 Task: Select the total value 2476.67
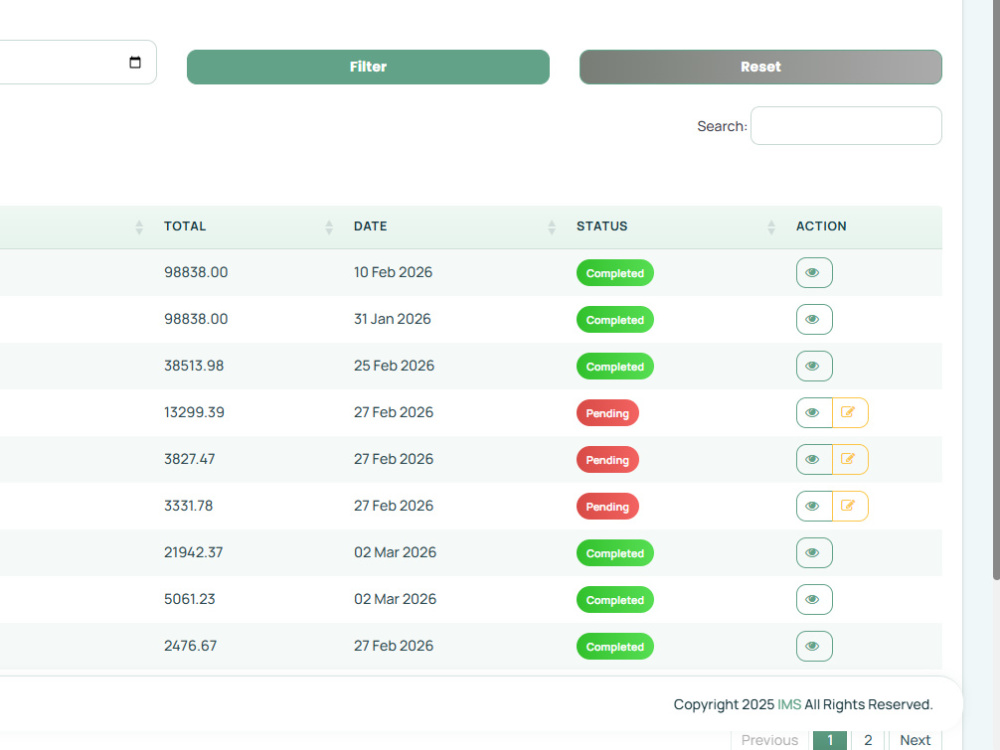tap(190, 646)
